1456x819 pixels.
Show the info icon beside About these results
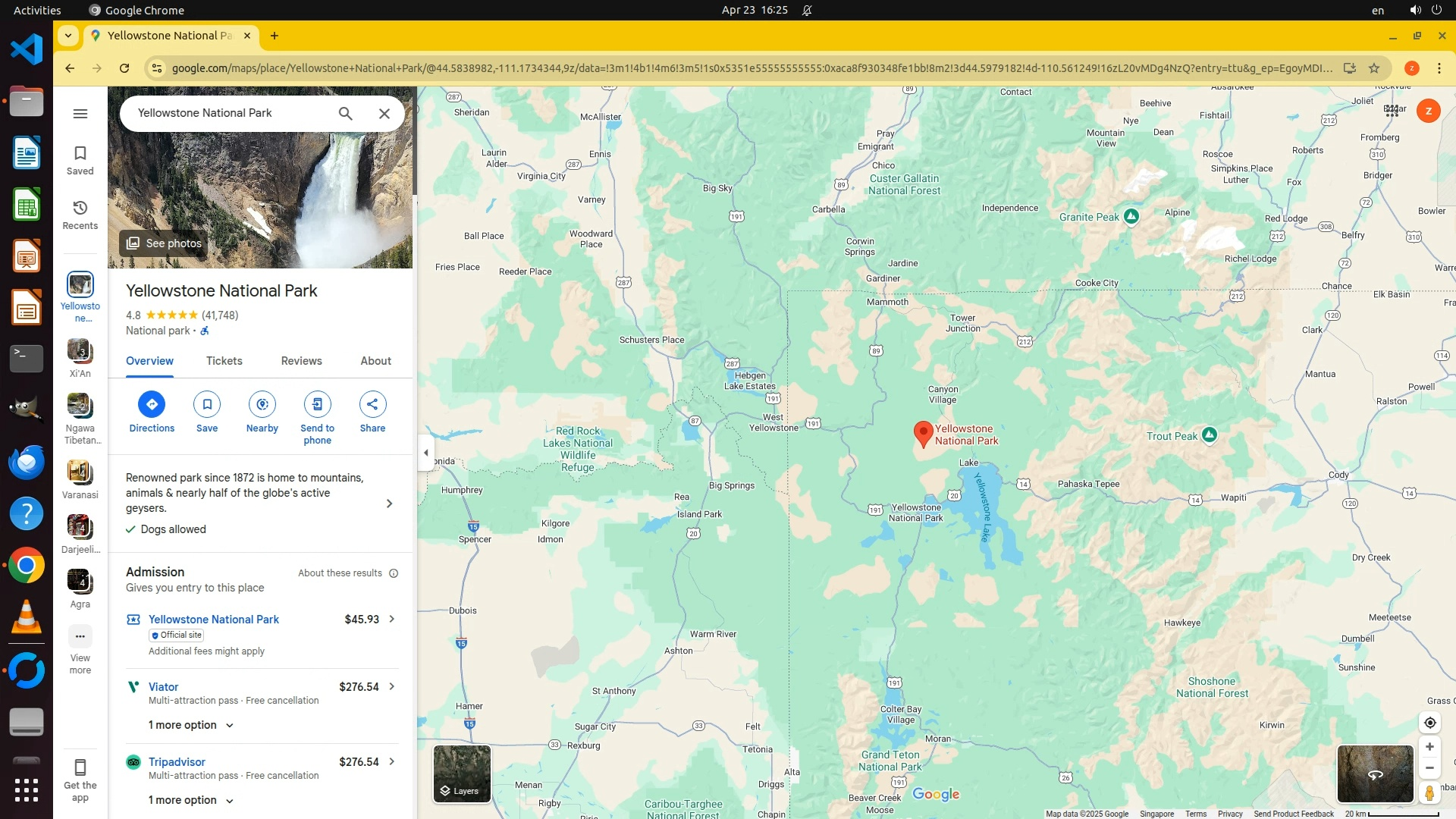pyautogui.click(x=394, y=573)
